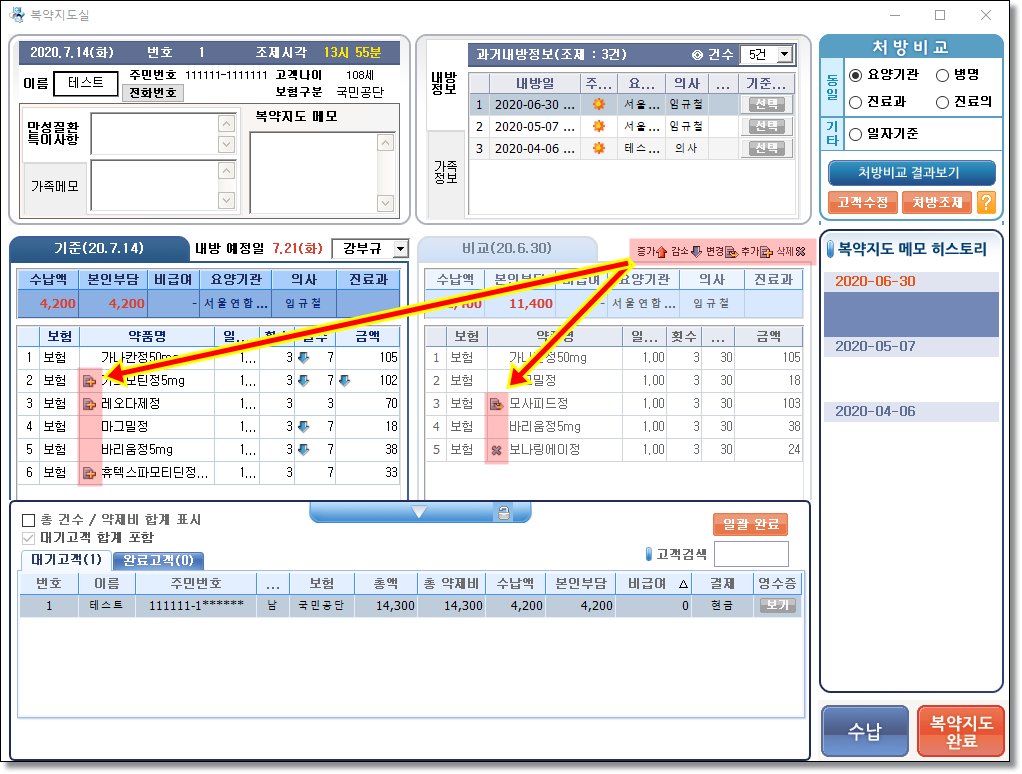The image size is (1022, 774).
Task: Click the 처방비교 결과보기 button
Action: point(911,173)
